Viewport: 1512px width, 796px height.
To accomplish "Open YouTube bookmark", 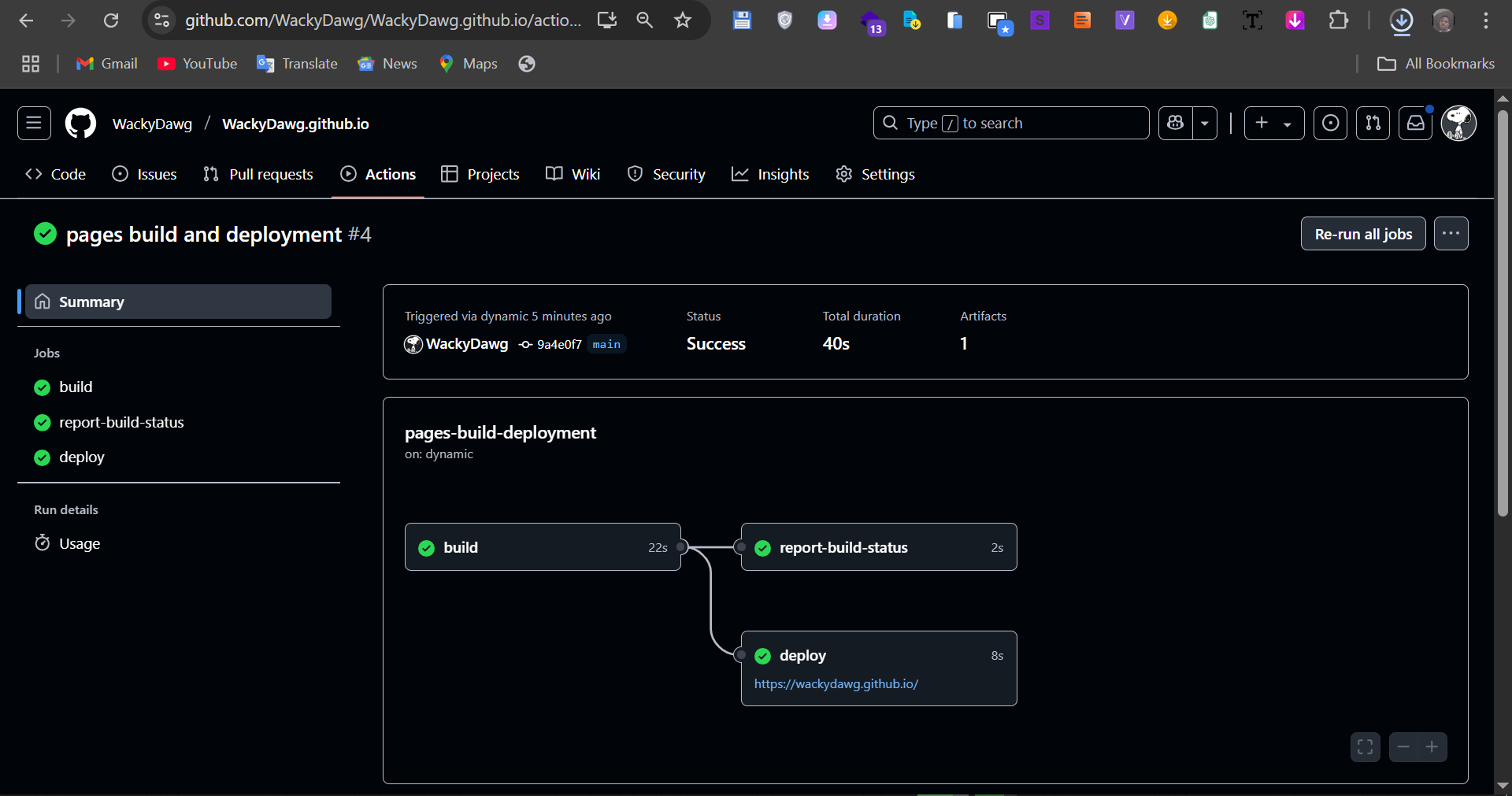I will (x=198, y=64).
